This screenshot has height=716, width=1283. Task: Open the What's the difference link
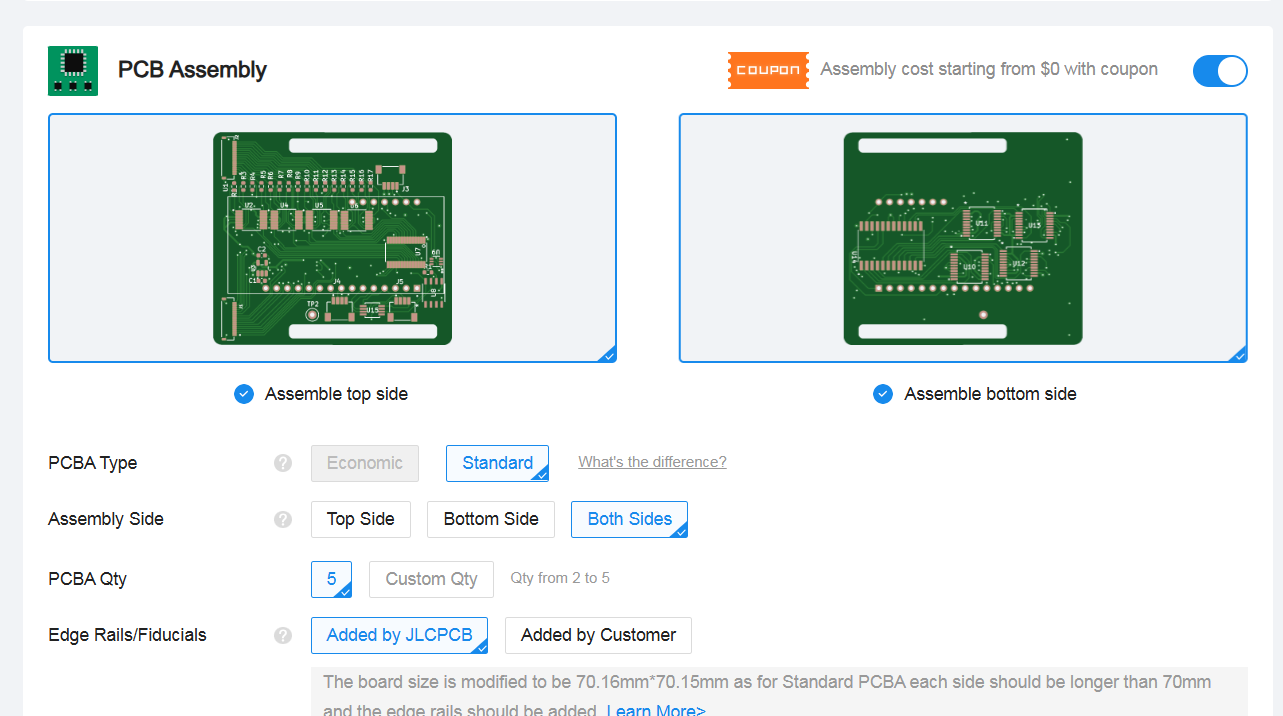click(x=652, y=462)
